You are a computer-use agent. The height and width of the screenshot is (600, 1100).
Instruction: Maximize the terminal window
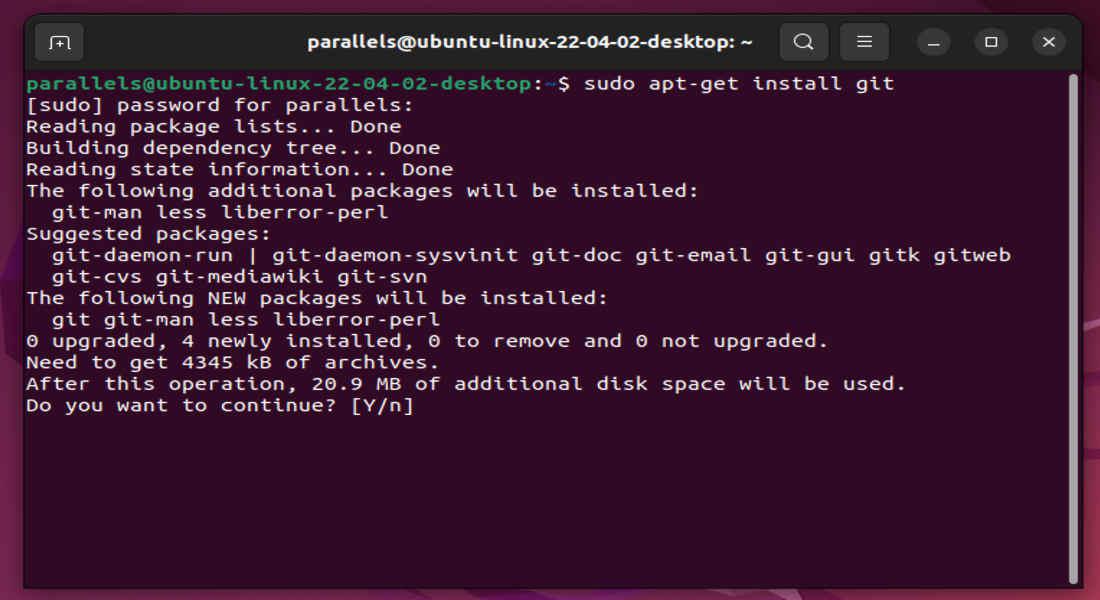[991, 42]
